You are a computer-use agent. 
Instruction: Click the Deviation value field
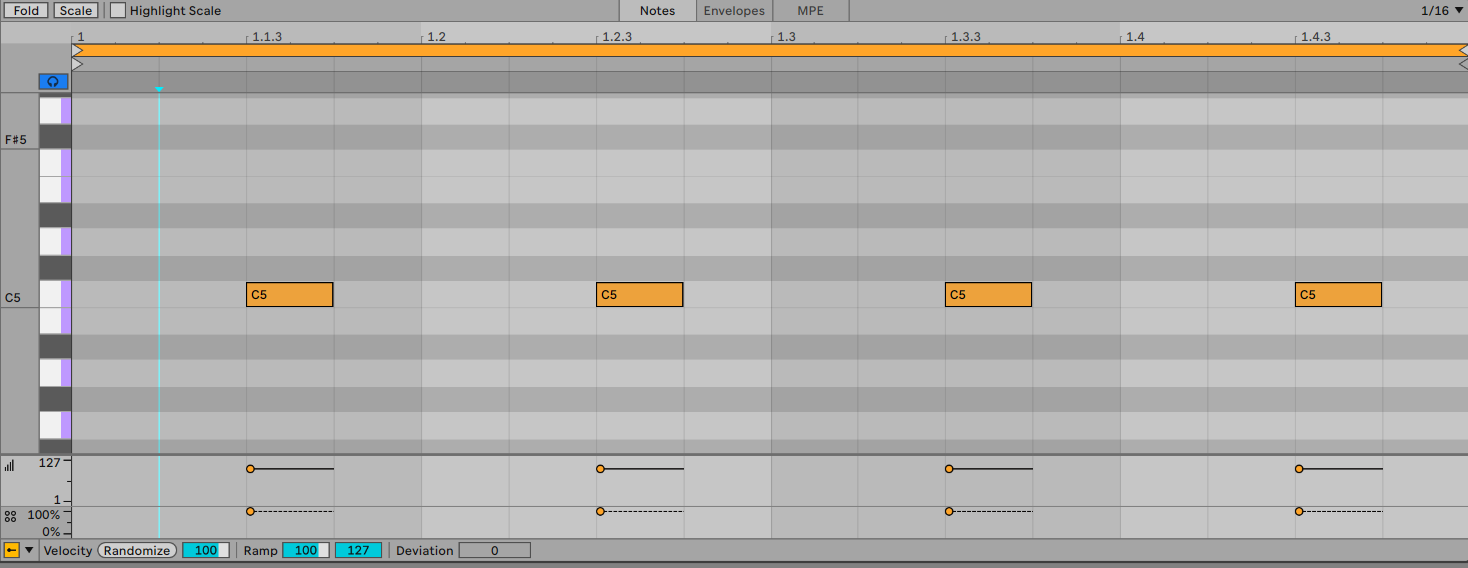click(x=494, y=550)
